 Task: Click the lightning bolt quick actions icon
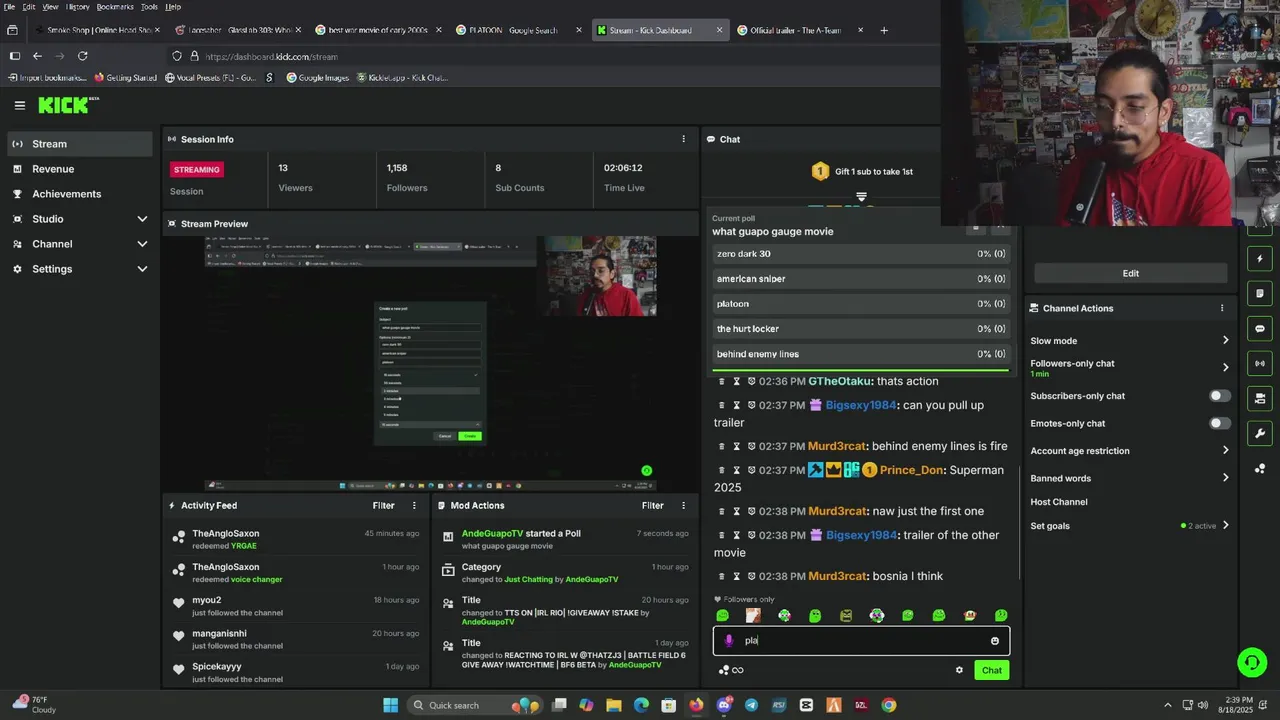(x=1260, y=259)
